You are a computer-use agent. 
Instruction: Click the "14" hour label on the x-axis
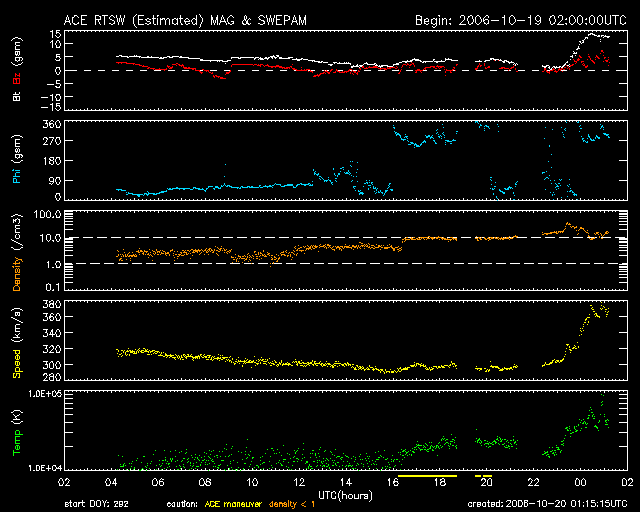coord(346,483)
